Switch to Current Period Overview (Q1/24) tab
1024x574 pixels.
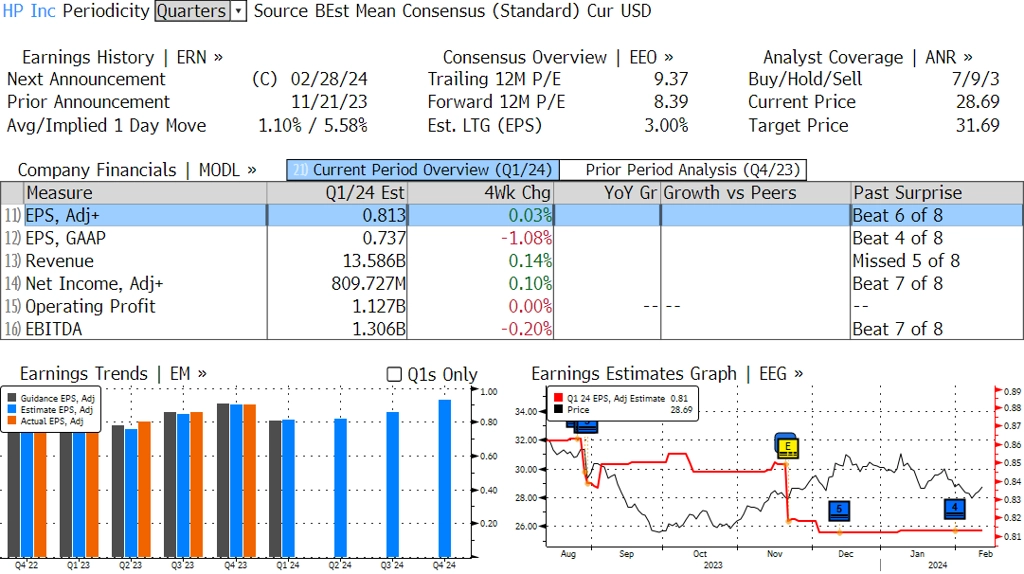pyautogui.click(x=423, y=170)
